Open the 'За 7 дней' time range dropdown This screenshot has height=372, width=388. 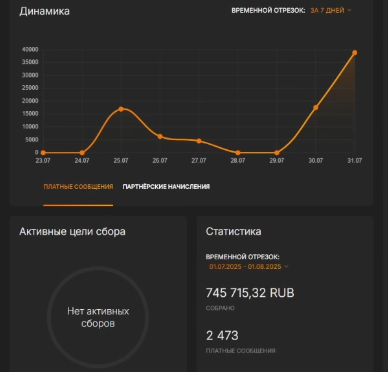click(x=330, y=10)
